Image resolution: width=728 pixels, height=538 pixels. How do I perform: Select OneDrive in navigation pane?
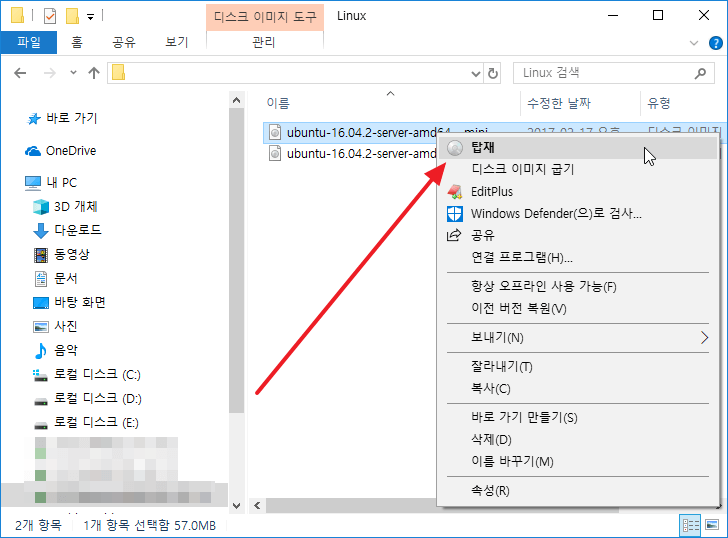click(x=61, y=151)
